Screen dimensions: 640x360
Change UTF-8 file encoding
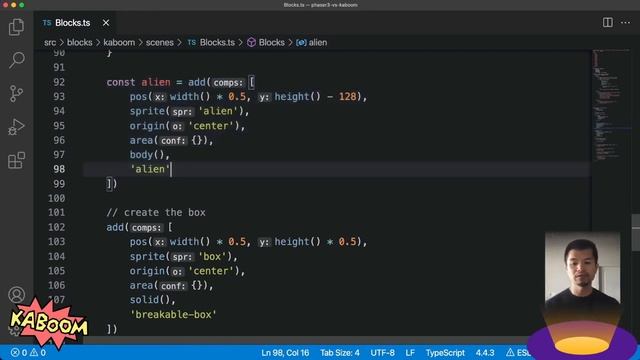(x=382, y=353)
